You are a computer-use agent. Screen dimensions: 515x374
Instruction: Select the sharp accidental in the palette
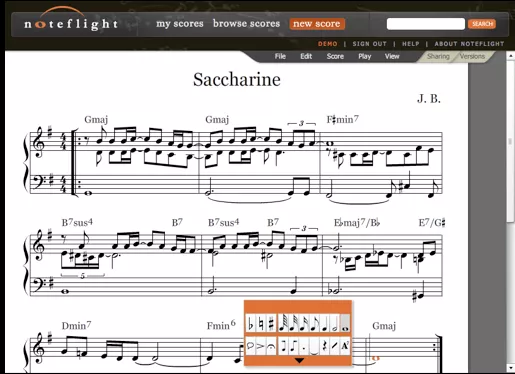tap(271, 323)
